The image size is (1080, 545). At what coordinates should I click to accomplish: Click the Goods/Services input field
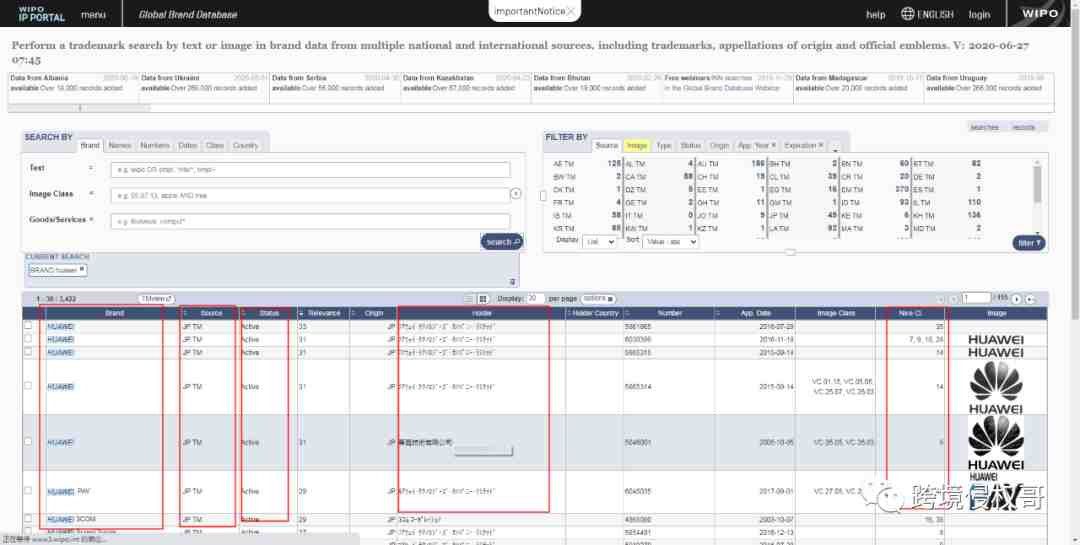310,221
